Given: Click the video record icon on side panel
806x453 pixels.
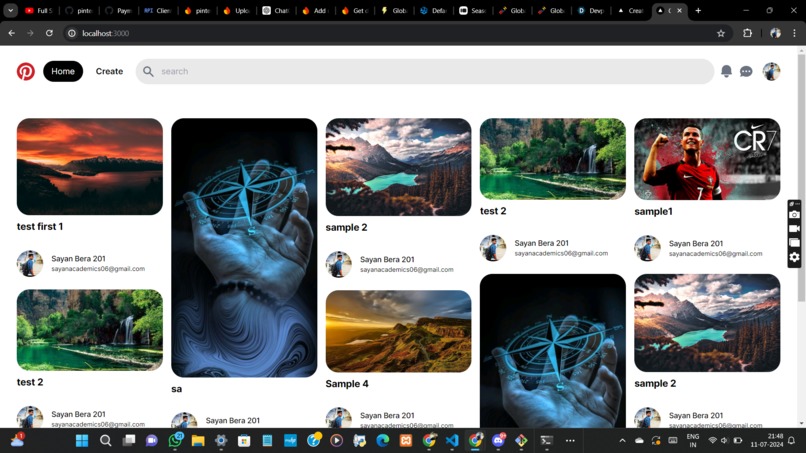Looking at the screenshot, I should (x=794, y=229).
